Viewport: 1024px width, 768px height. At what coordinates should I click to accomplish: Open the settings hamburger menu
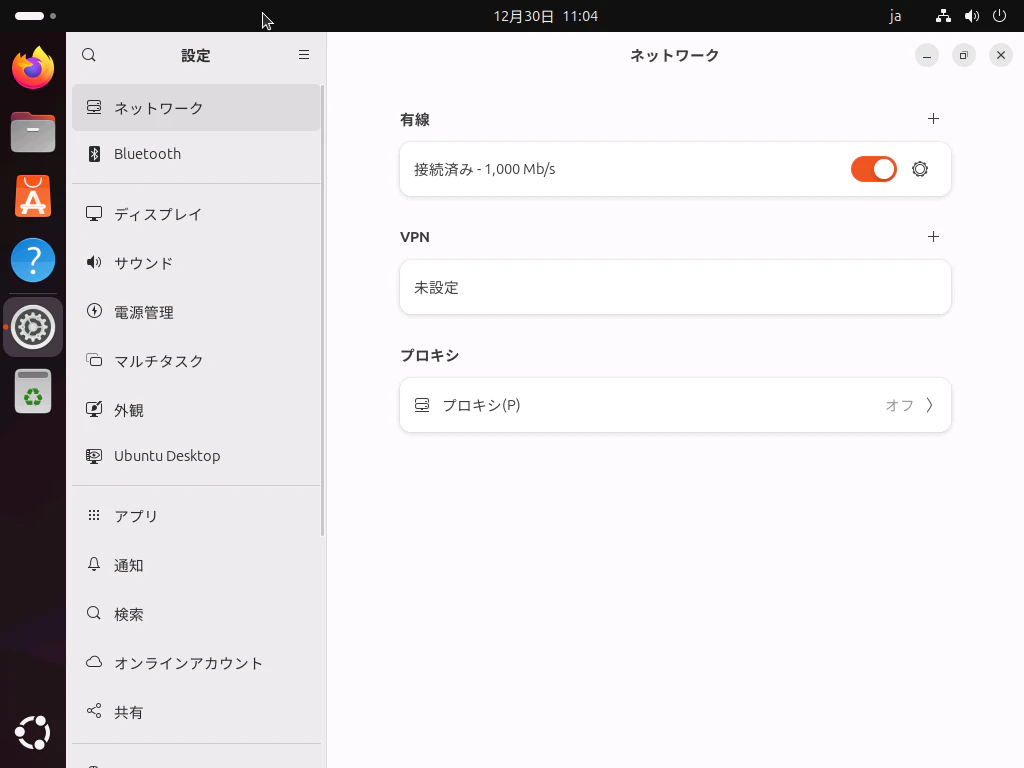tap(304, 55)
